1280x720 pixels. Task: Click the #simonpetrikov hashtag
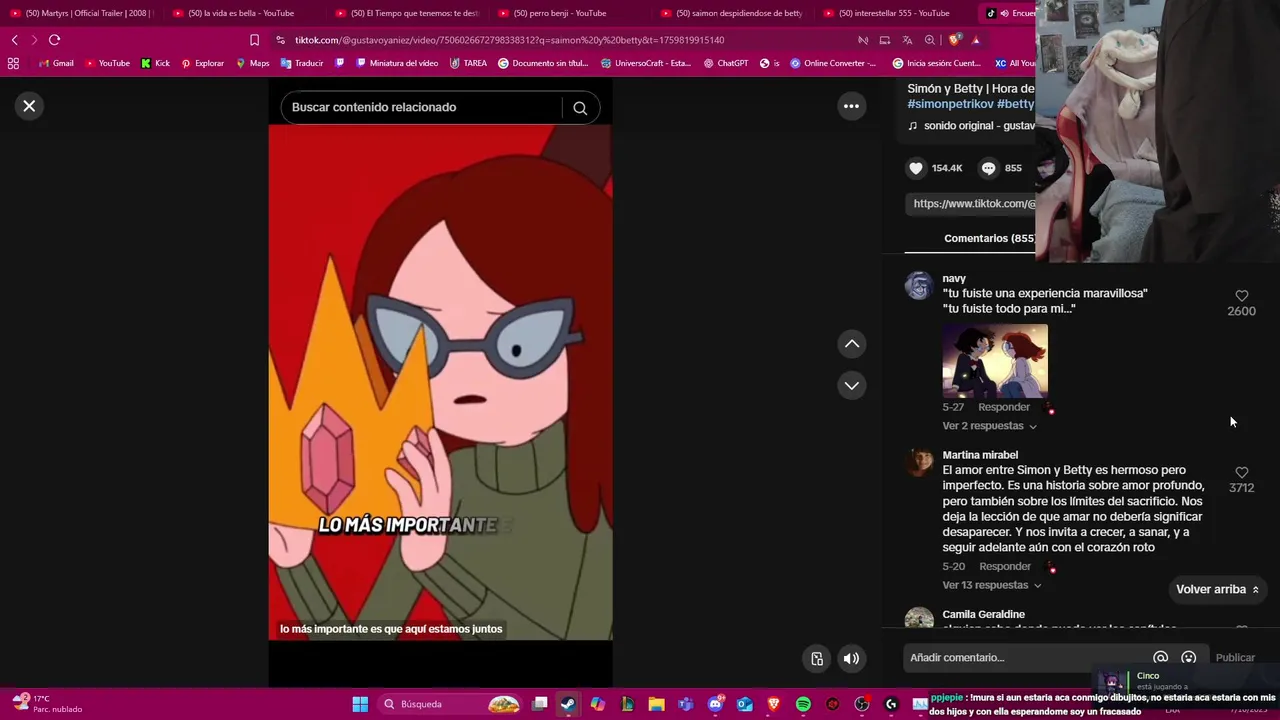pos(950,104)
